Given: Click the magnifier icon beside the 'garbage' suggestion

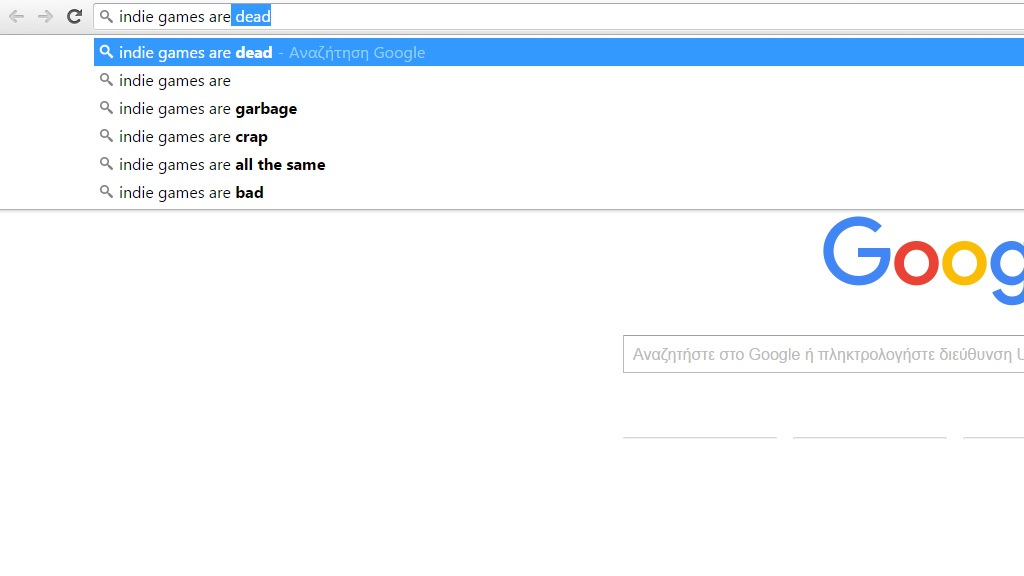Looking at the screenshot, I should coord(106,108).
